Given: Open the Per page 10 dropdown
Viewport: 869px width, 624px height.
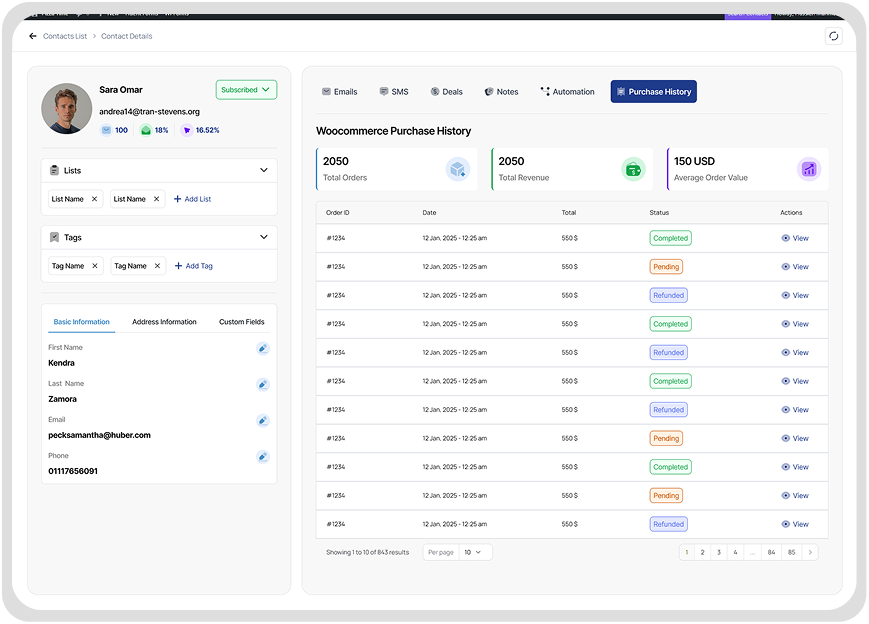Looking at the screenshot, I should click(472, 552).
